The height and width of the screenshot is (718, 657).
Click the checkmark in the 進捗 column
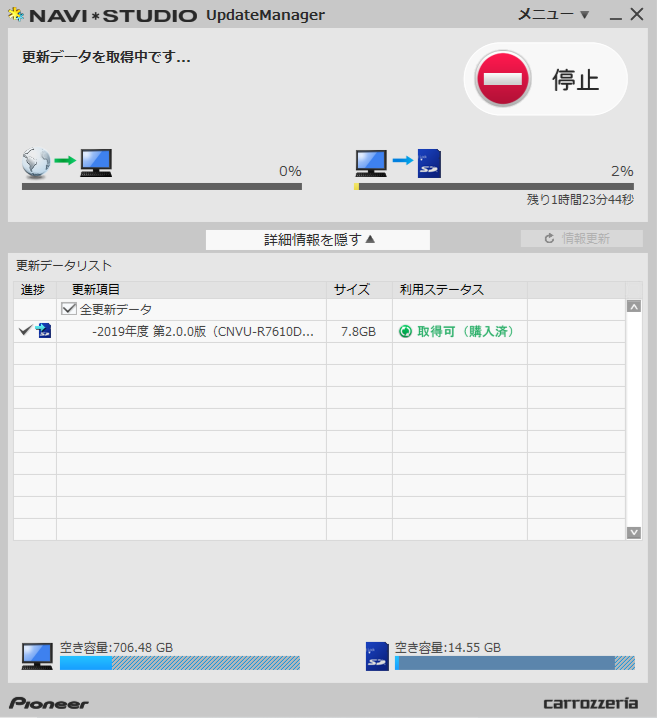(x=26, y=330)
